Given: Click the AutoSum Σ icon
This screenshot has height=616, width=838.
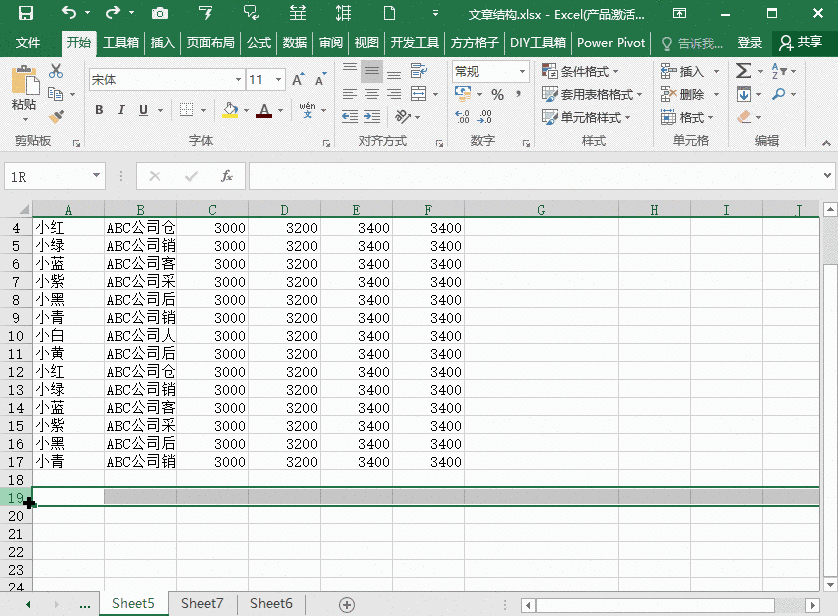Looking at the screenshot, I should tap(744, 71).
